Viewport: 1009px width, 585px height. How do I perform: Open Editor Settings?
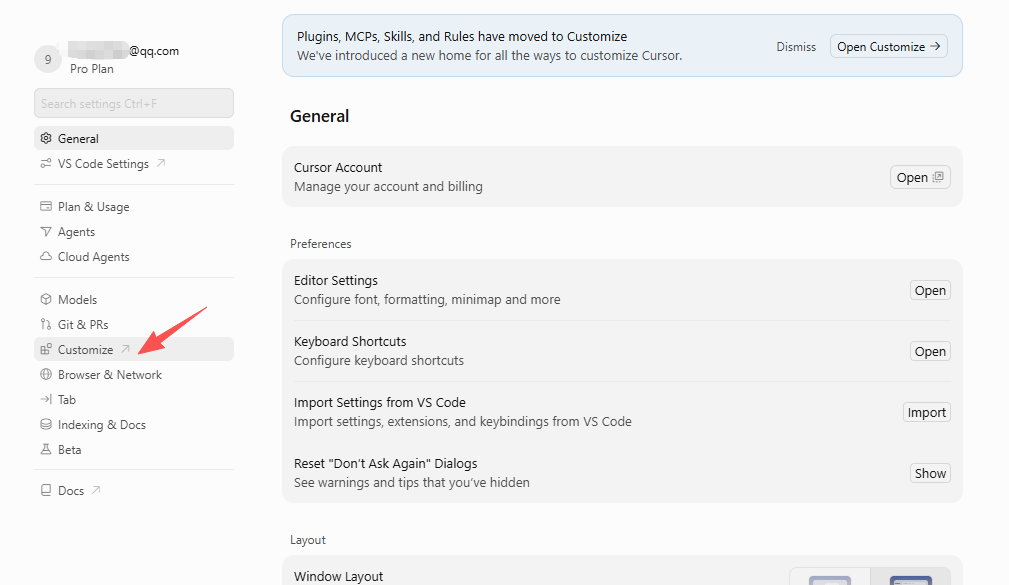930,290
